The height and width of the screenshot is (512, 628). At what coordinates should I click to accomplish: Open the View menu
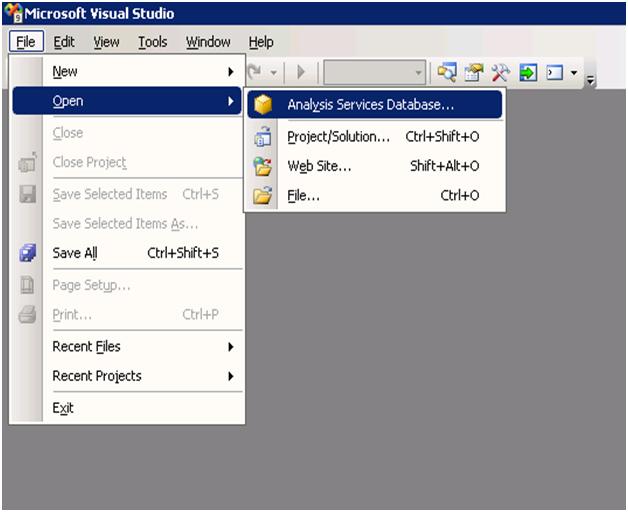(x=107, y=42)
